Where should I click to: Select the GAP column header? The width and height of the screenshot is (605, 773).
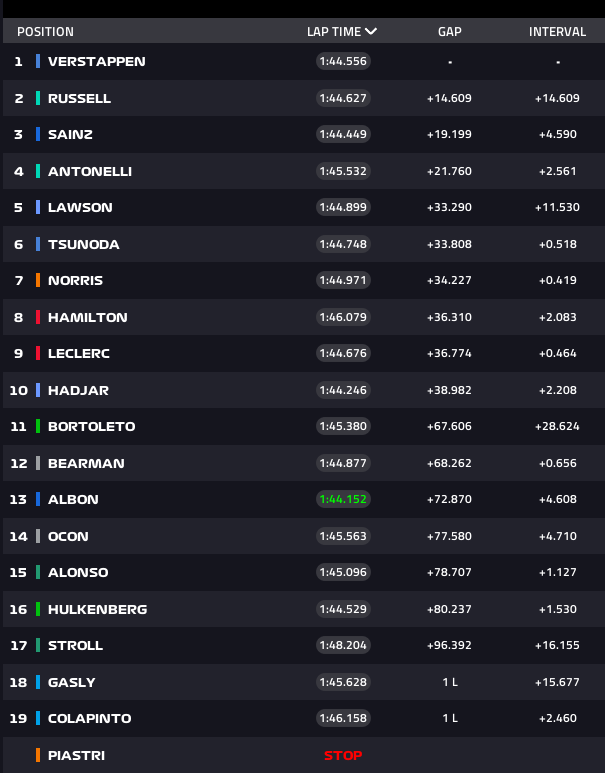click(450, 32)
